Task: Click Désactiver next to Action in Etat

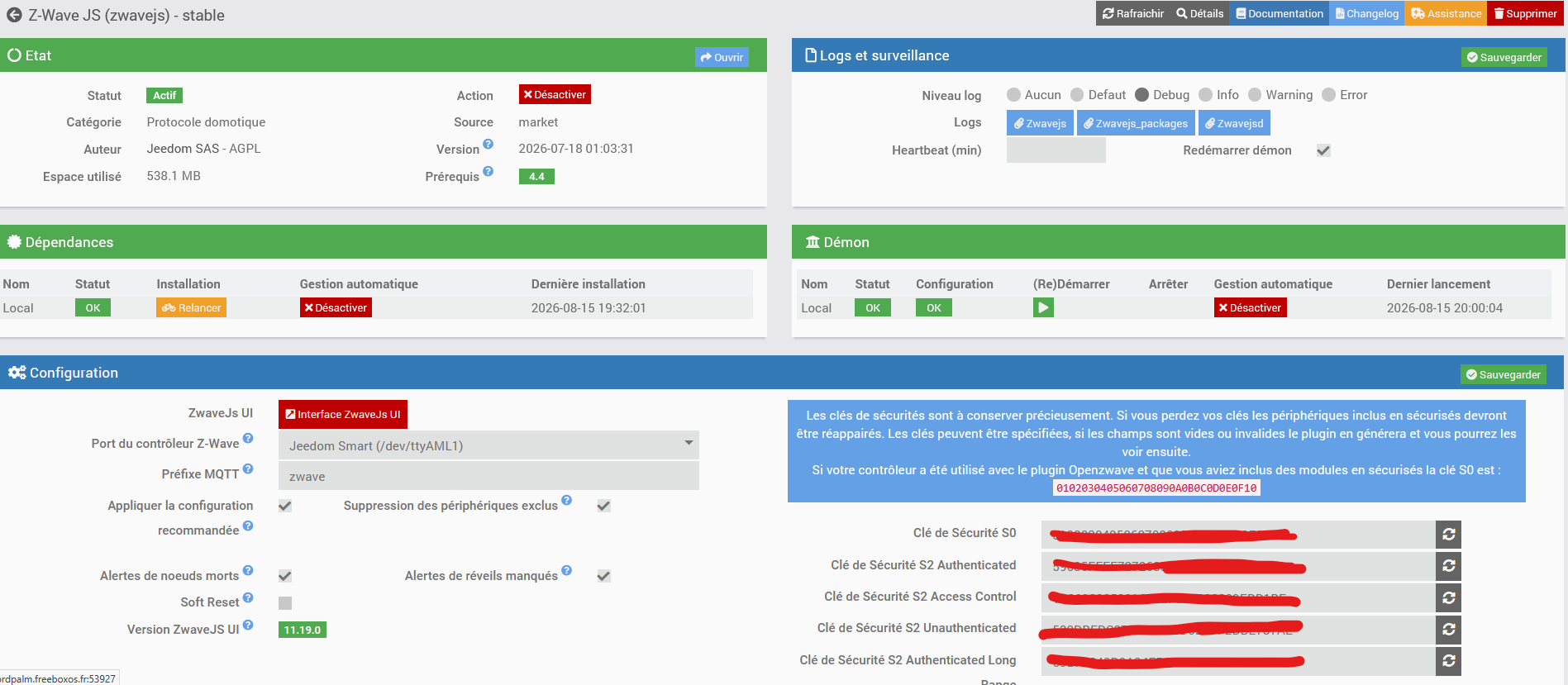Action: point(555,95)
